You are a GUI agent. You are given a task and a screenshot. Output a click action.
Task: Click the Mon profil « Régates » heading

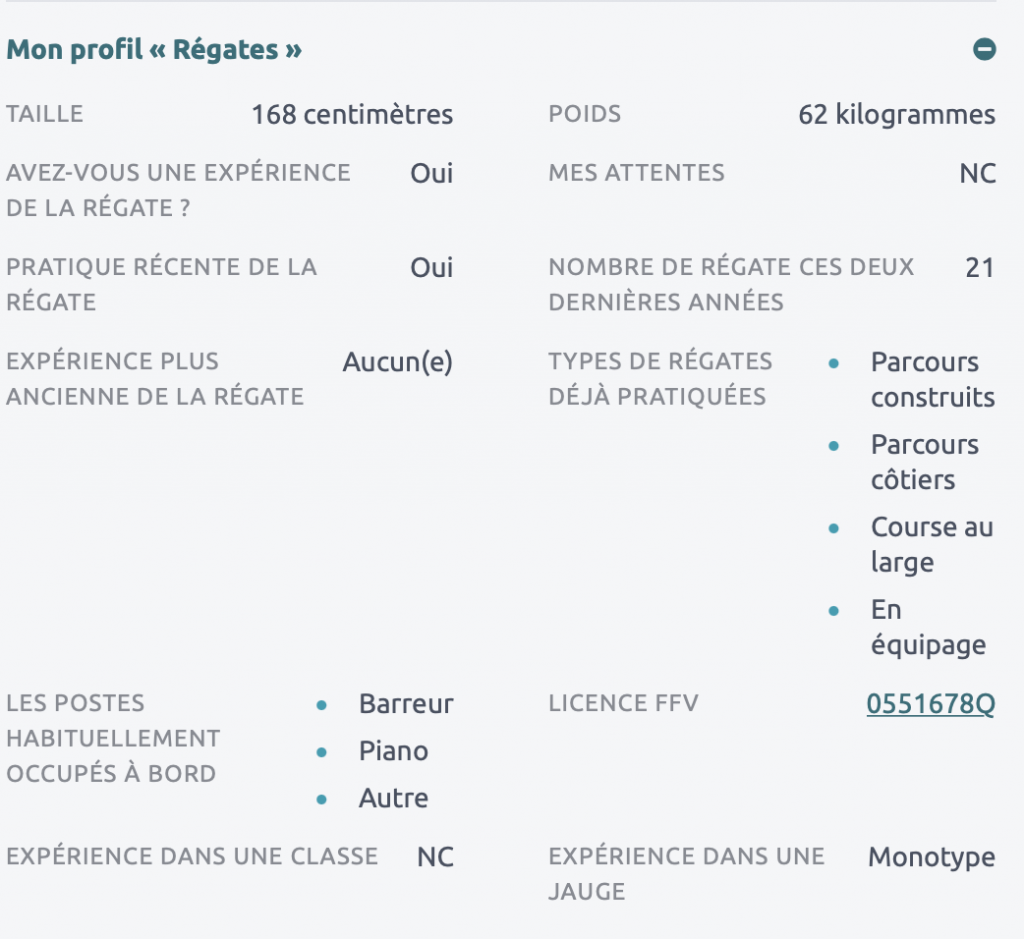point(154,49)
